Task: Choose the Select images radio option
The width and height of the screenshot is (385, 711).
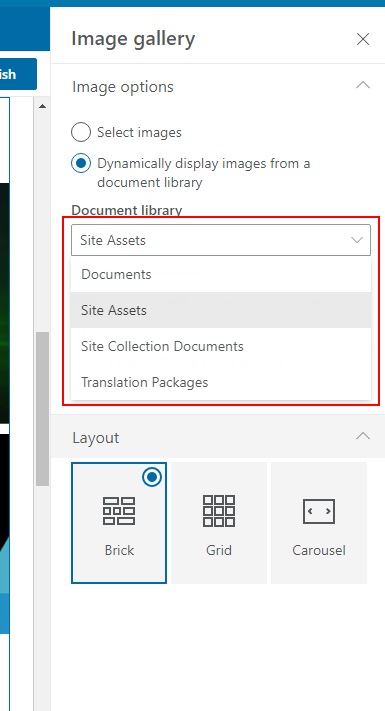Action: pos(81,132)
